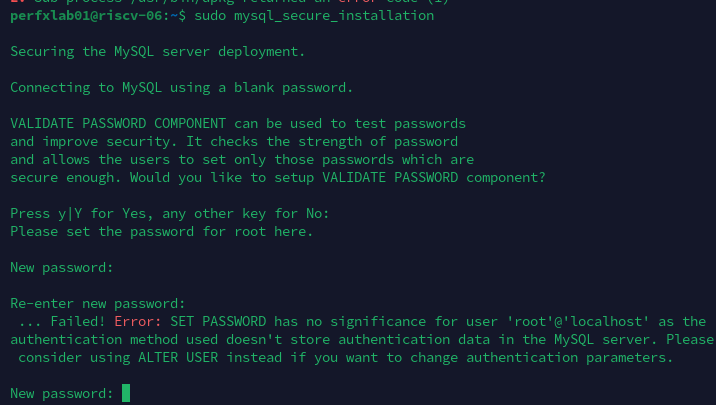Click the "perfxlab01@riscv-06" shell prompt text
Image resolution: width=716 pixels, height=405 pixels.
[x=76, y=16]
